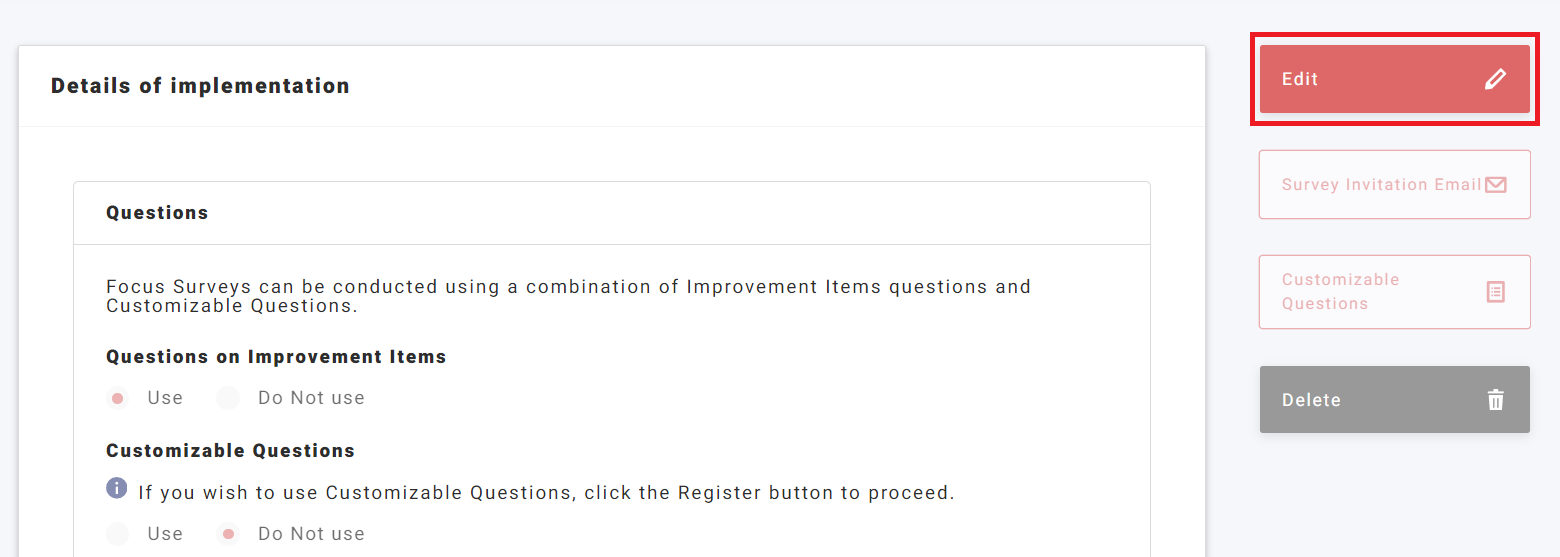
Task: Click the blue info icon beside Register hint
Action: pyautogui.click(x=117, y=488)
